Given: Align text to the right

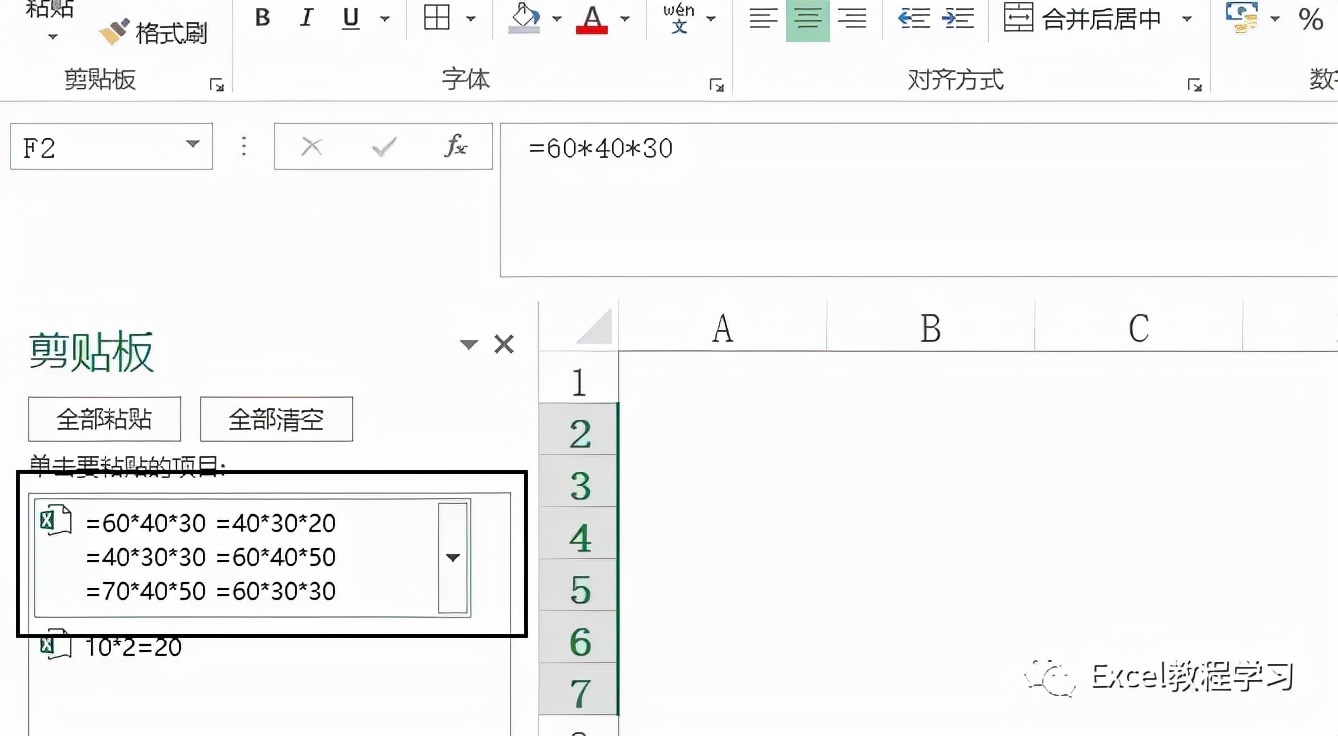Looking at the screenshot, I should [x=852, y=18].
